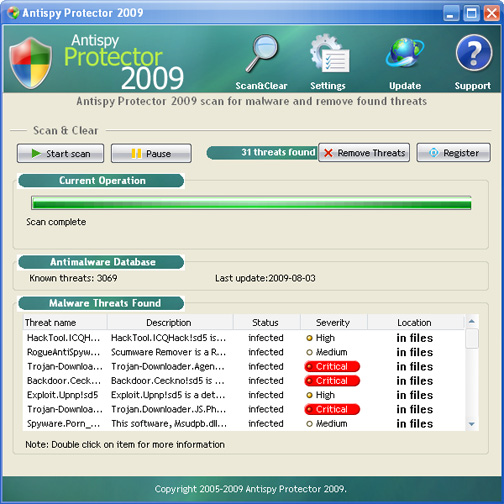Click Medium severity dot for RogueAntiSpyw row
Screen dimensions: 504x504
coord(309,352)
